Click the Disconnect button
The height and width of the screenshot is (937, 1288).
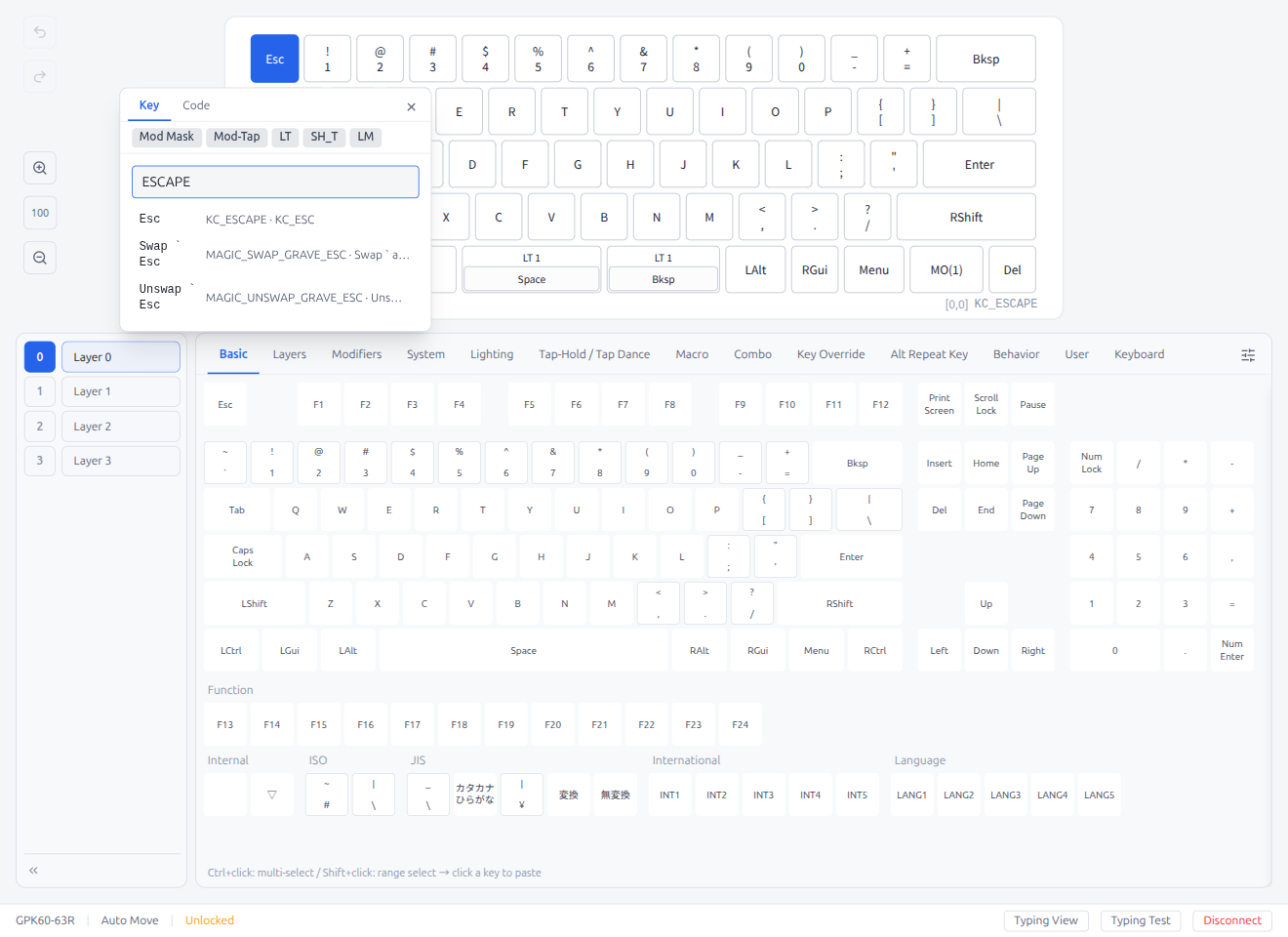pyautogui.click(x=1231, y=920)
